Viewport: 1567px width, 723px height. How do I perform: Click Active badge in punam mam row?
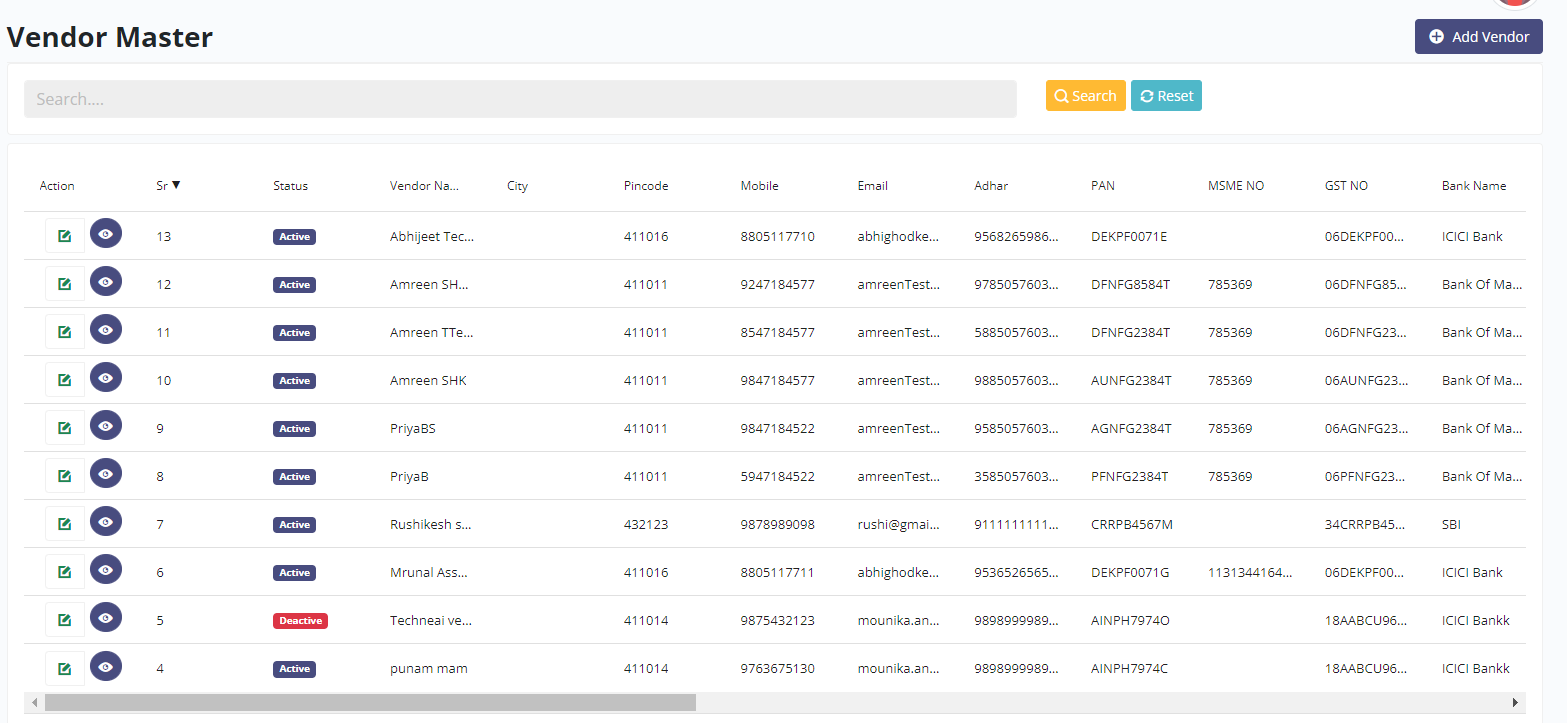[x=294, y=669]
